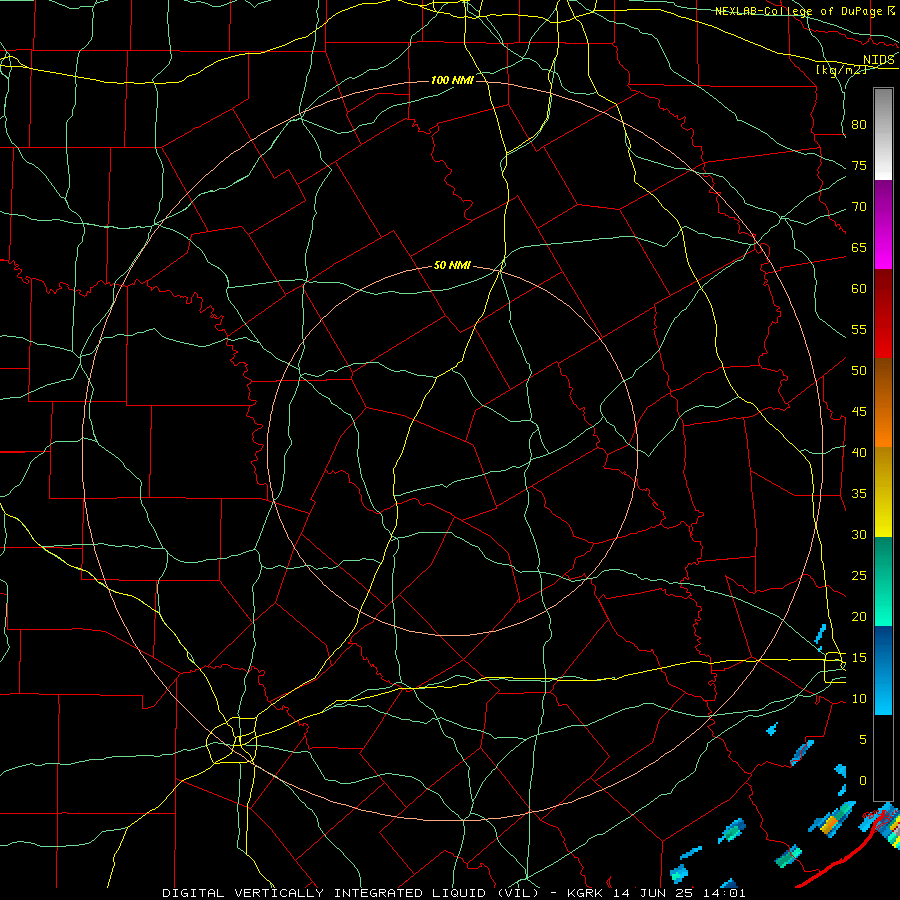Click the 60 value on the VIL scale
The width and height of the screenshot is (900, 900).
coord(859,289)
